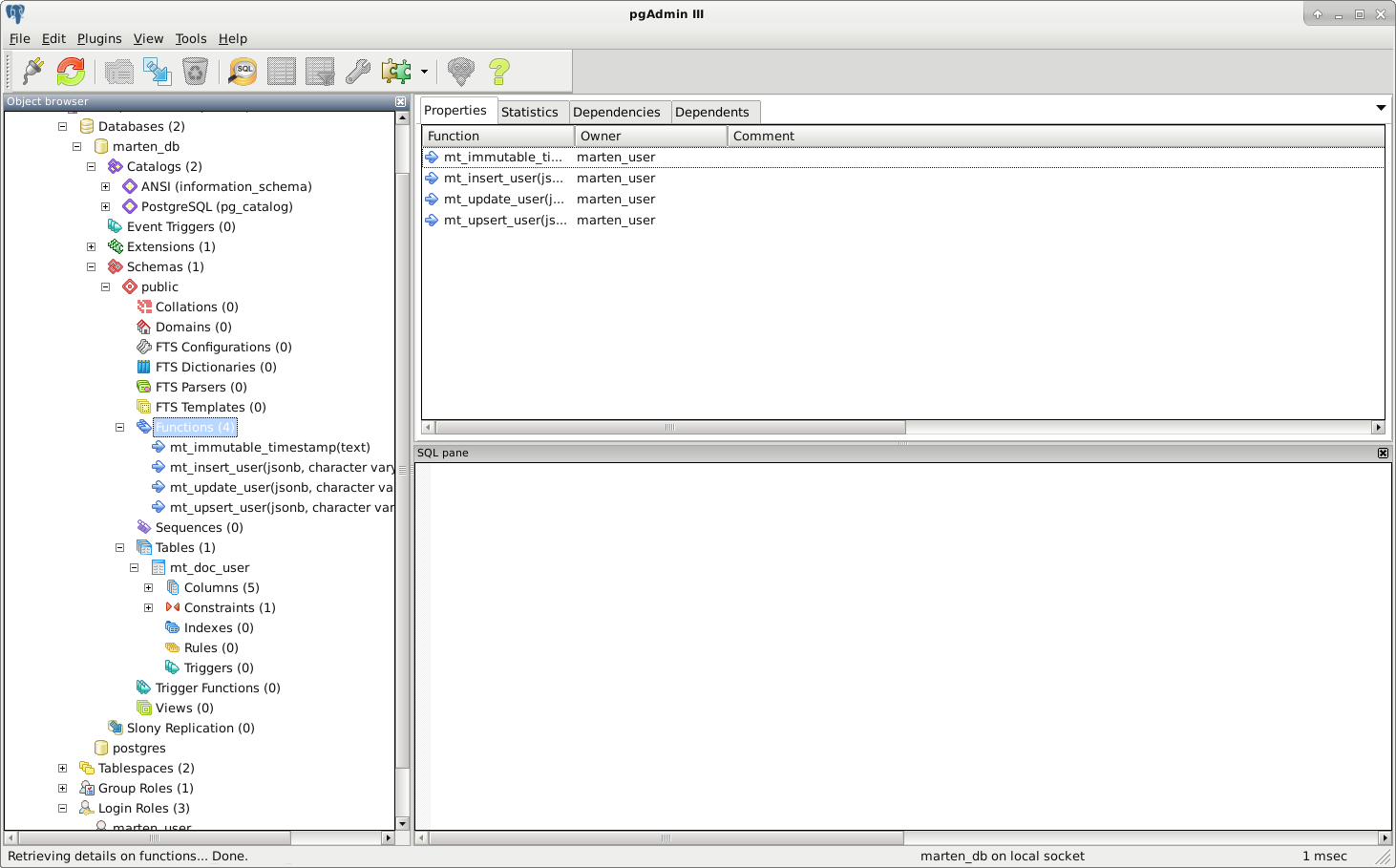Viewport: 1396px width, 868px height.
Task: Collapse the marten_db database node
Action: click(77, 146)
